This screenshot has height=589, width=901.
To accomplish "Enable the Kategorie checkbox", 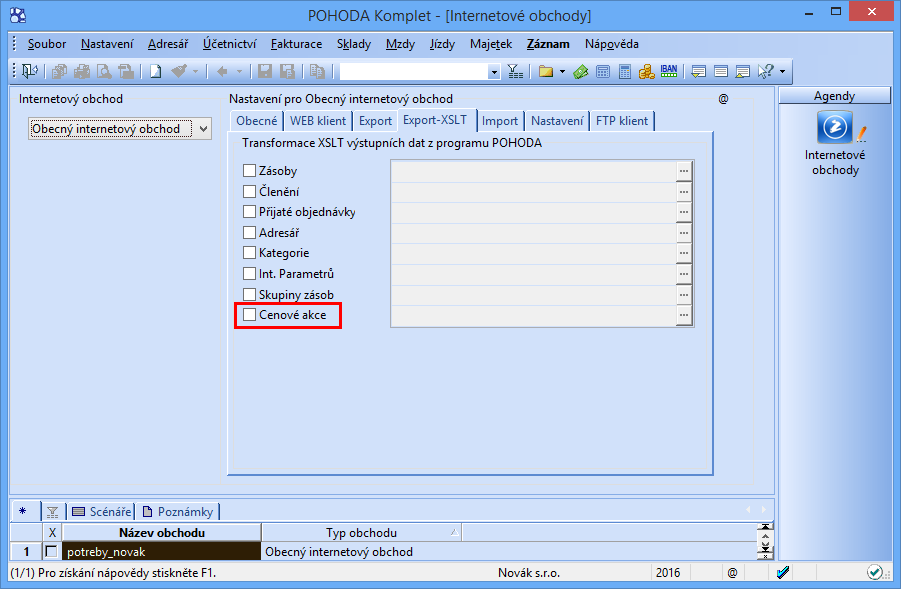I will click(249, 252).
